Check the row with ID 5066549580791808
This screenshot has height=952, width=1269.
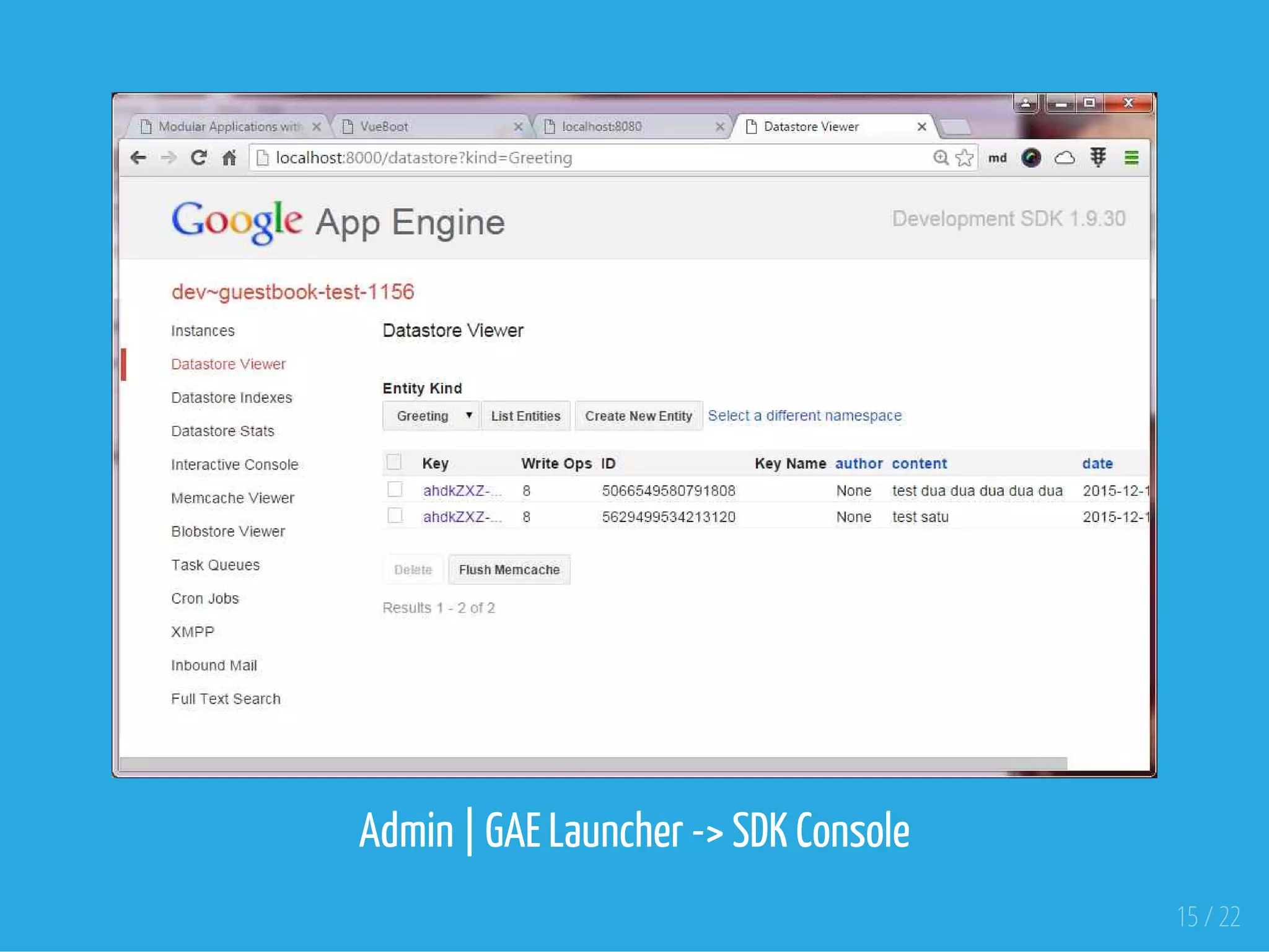click(395, 489)
